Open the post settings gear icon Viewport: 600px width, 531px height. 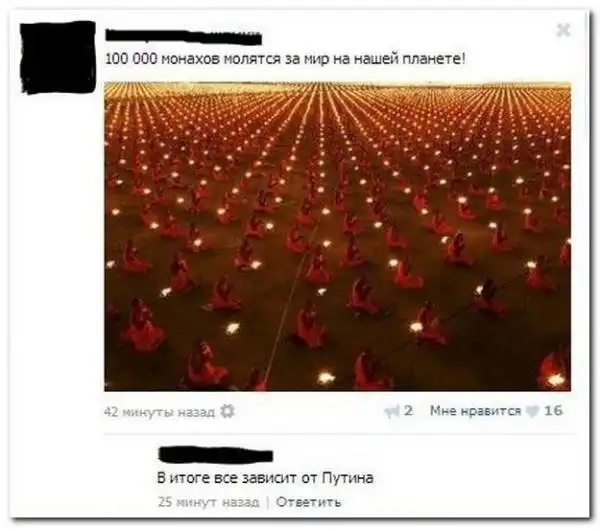[x=227, y=411]
